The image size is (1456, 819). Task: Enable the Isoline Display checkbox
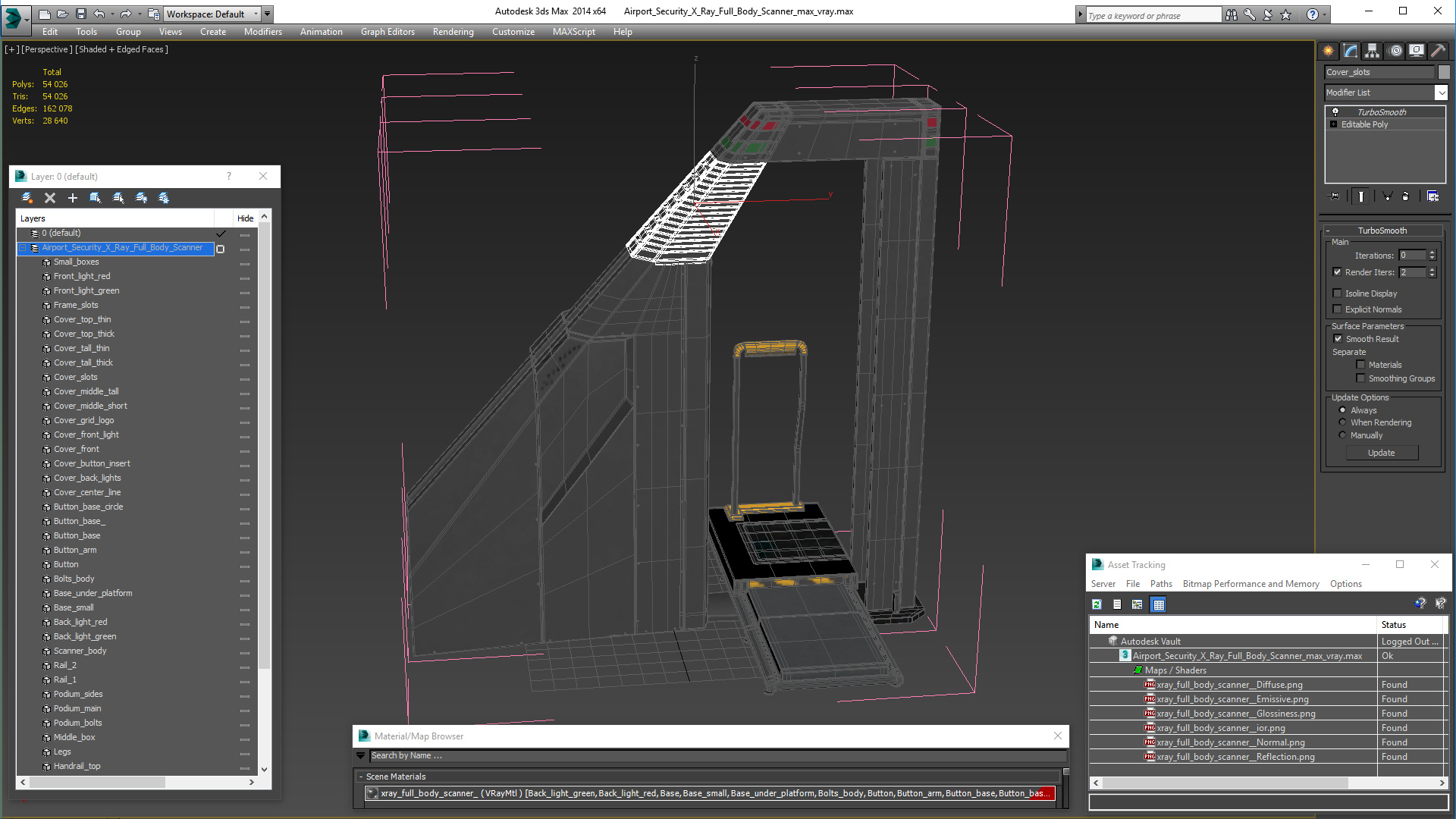coord(1338,293)
